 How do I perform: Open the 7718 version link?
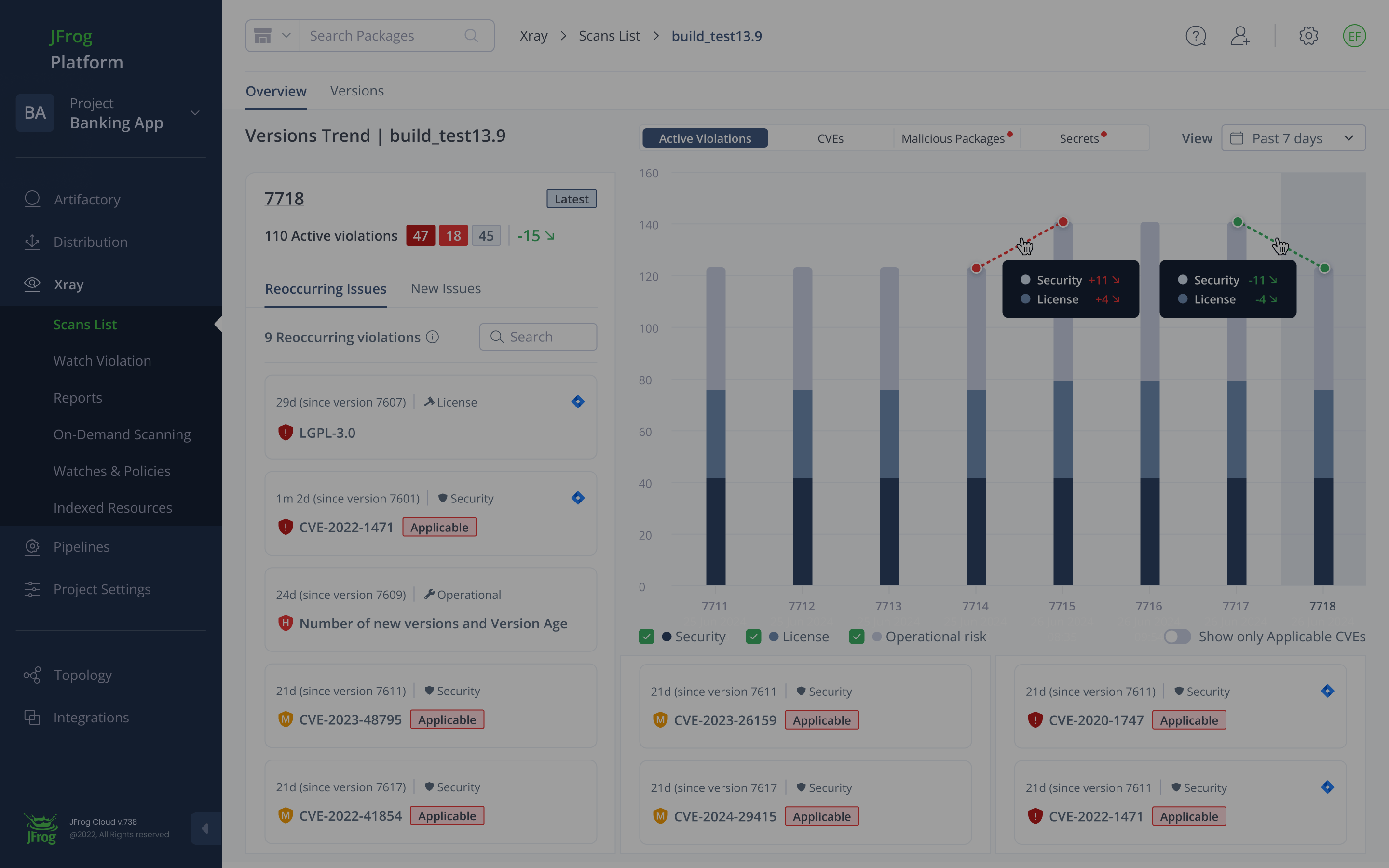tap(284, 199)
